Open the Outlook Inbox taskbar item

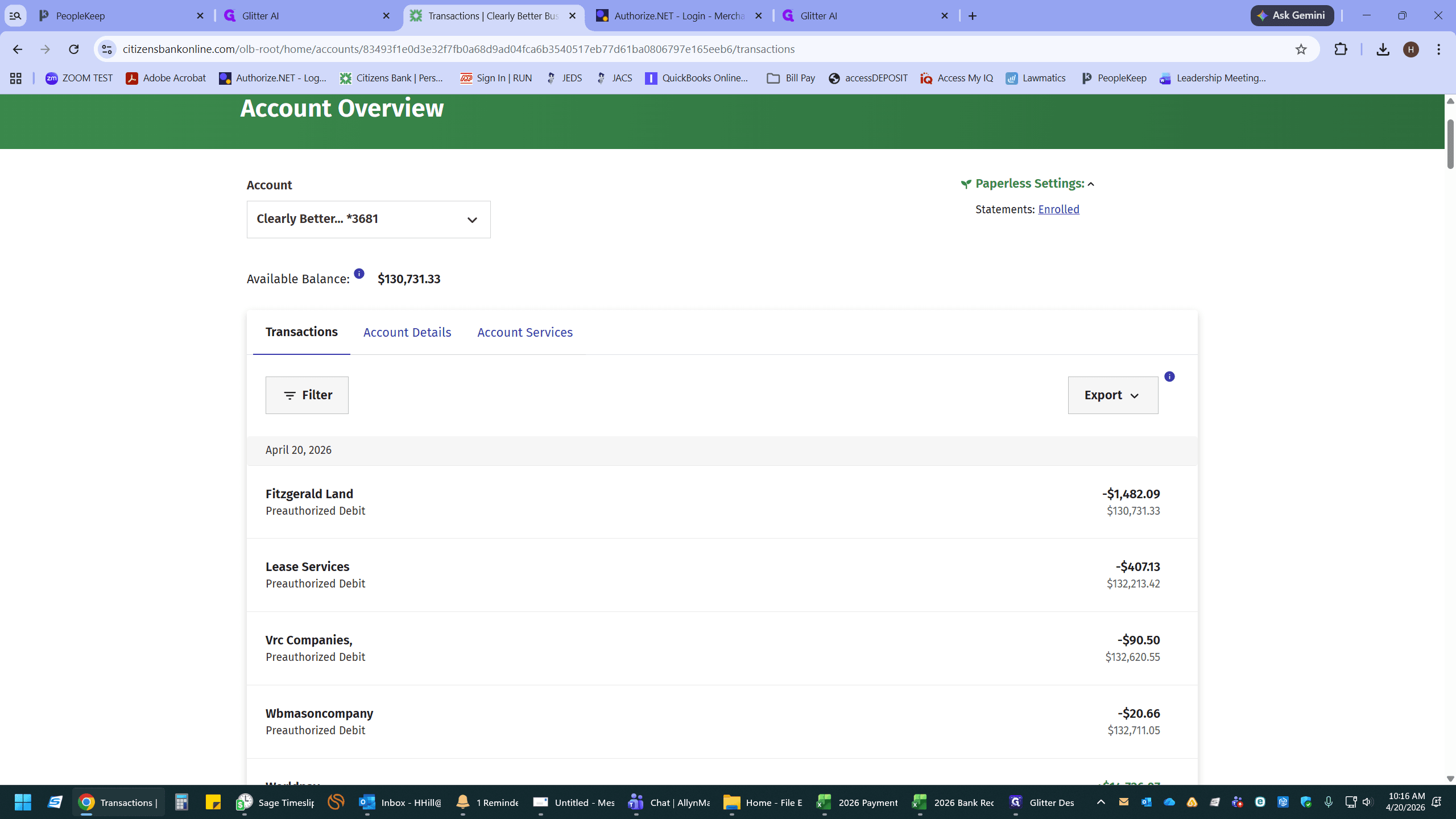pyautogui.click(x=400, y=803)
